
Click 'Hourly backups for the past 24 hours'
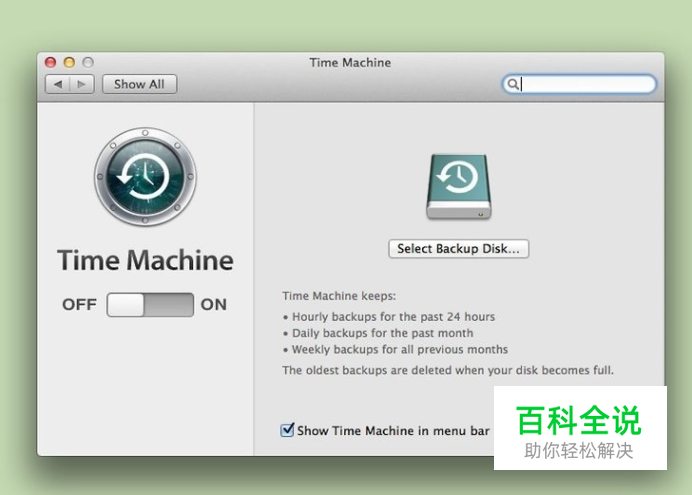tap(393, 317)
